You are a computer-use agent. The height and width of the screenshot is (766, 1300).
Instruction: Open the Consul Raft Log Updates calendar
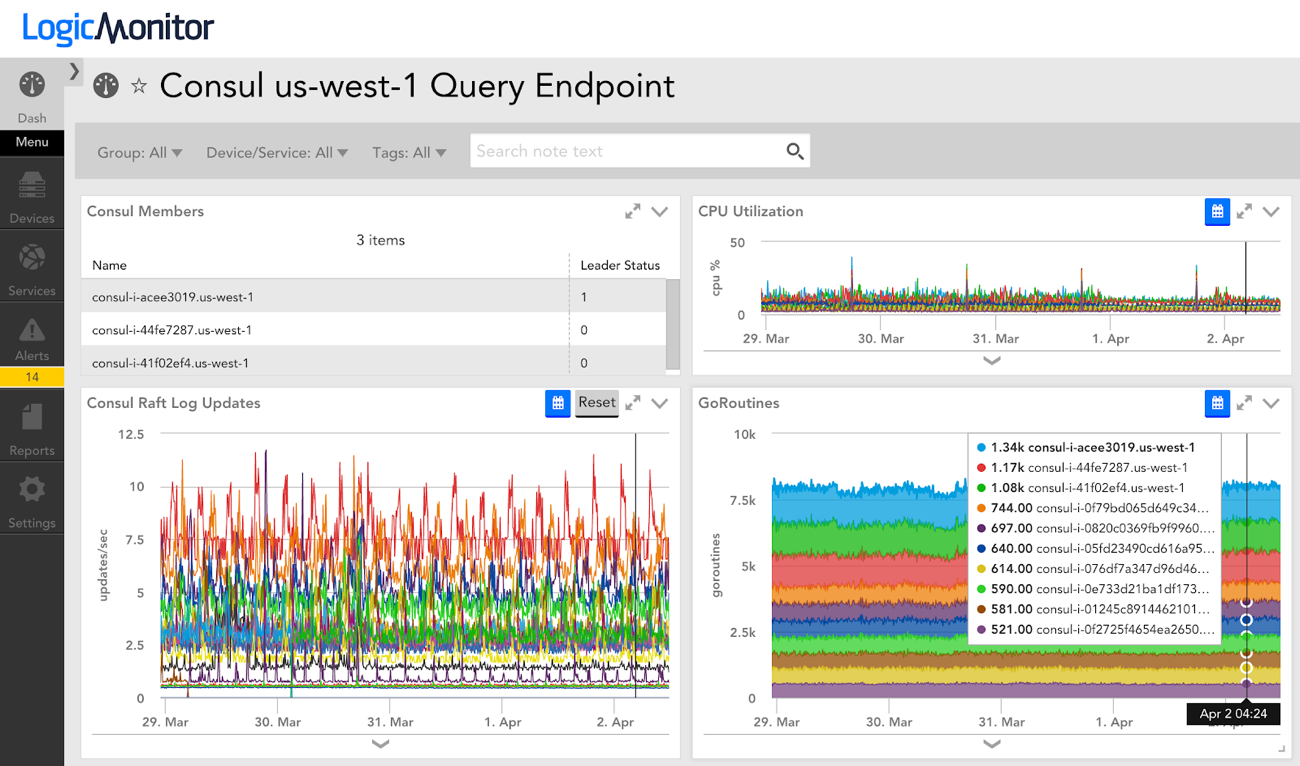(557, 403)
